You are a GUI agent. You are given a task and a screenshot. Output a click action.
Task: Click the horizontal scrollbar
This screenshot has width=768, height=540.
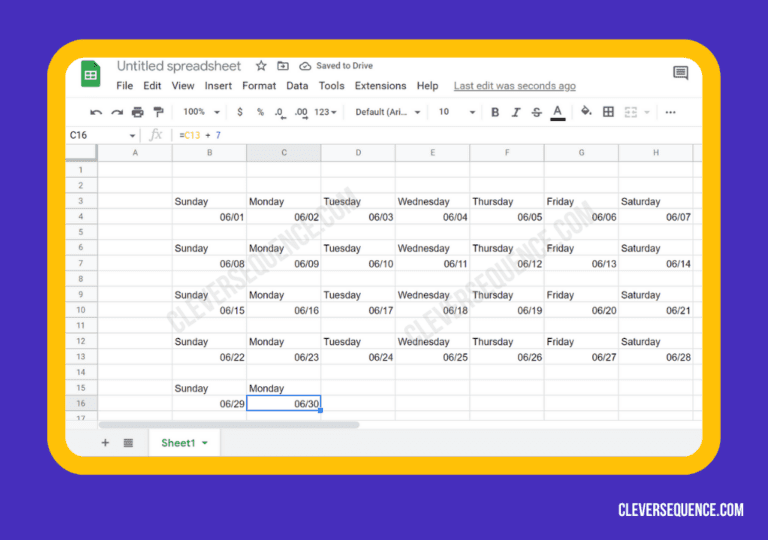[229, 425]
